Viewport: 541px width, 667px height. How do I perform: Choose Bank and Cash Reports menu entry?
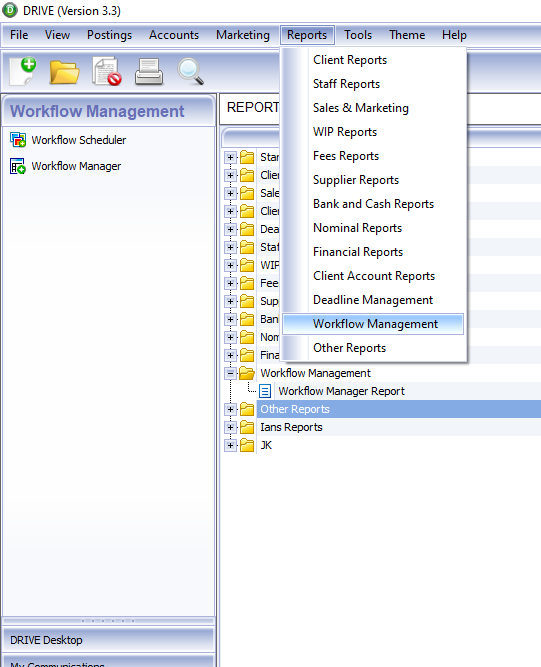(374, 204)
